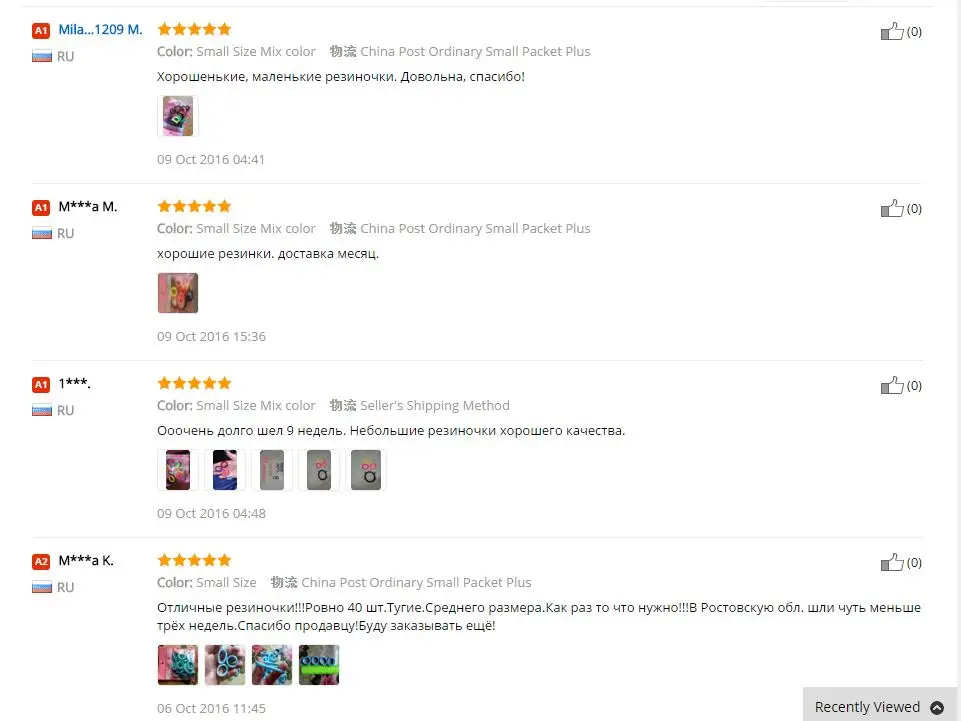Click A1 level badge next to Mila...1209 M.
961x721 pixels.
coord(40,30)
